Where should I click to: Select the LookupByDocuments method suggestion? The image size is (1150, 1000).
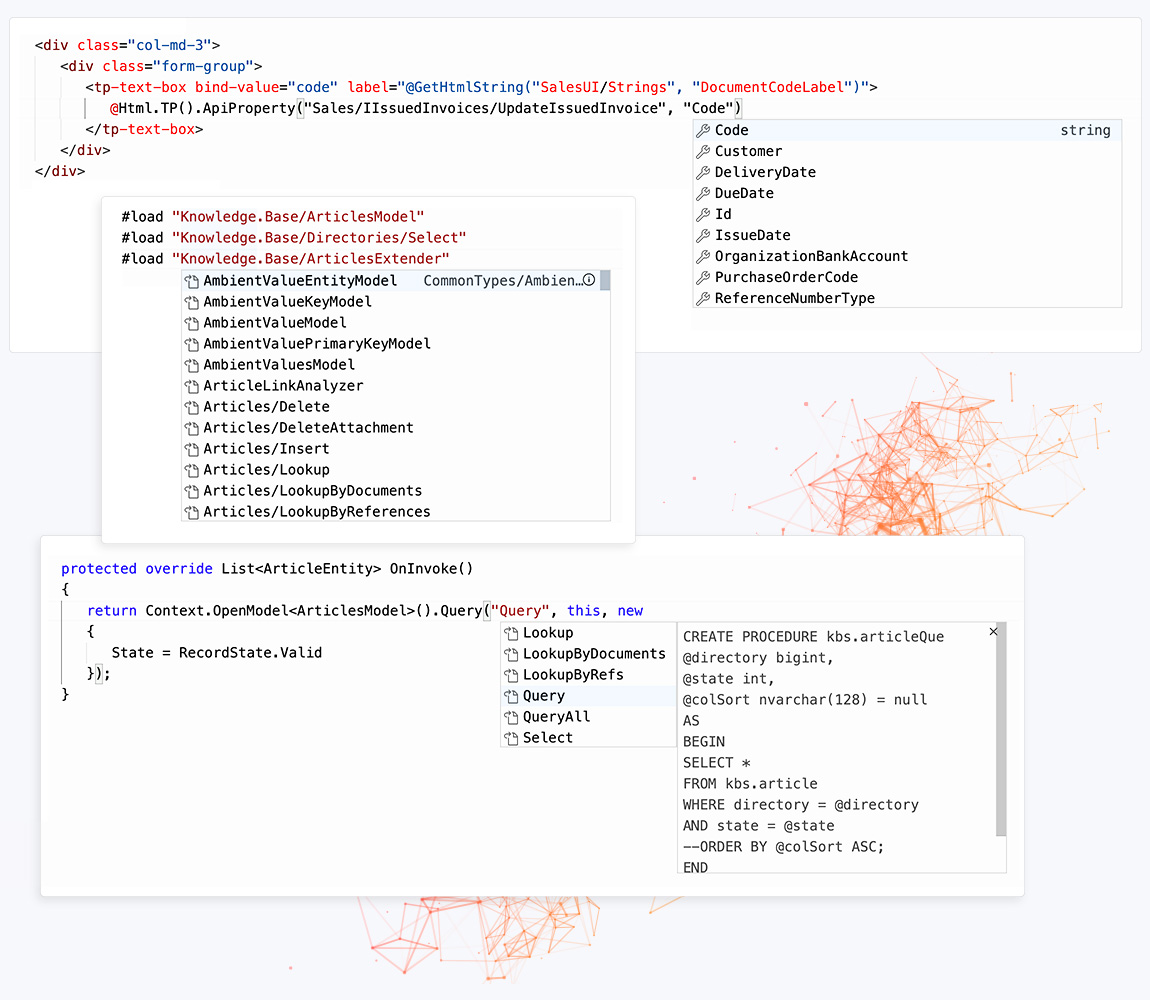tap(594, 654)
